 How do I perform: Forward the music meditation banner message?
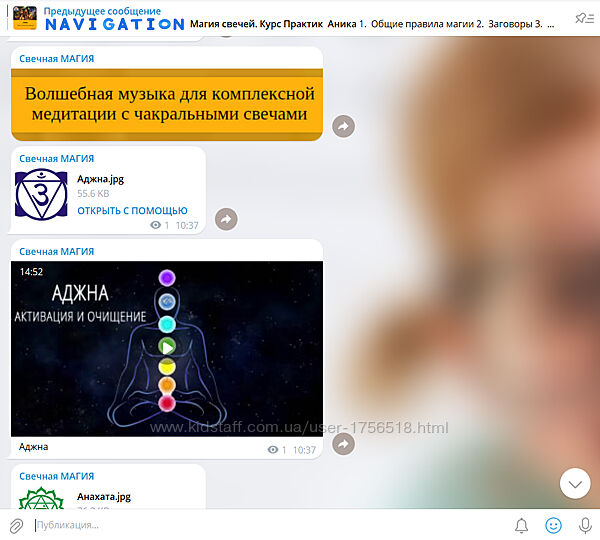tap(343, 126)
